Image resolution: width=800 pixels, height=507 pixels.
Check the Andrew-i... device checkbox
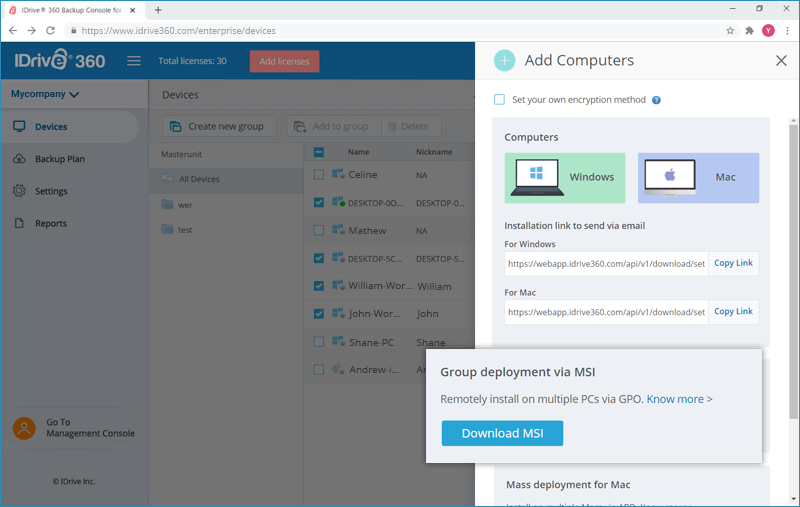(x=319, y=369)
